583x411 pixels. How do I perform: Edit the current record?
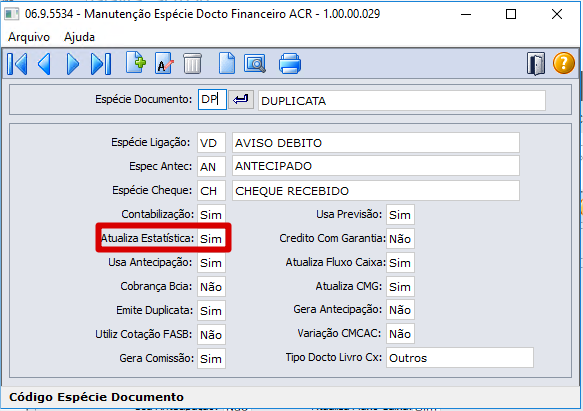[164, 63]
